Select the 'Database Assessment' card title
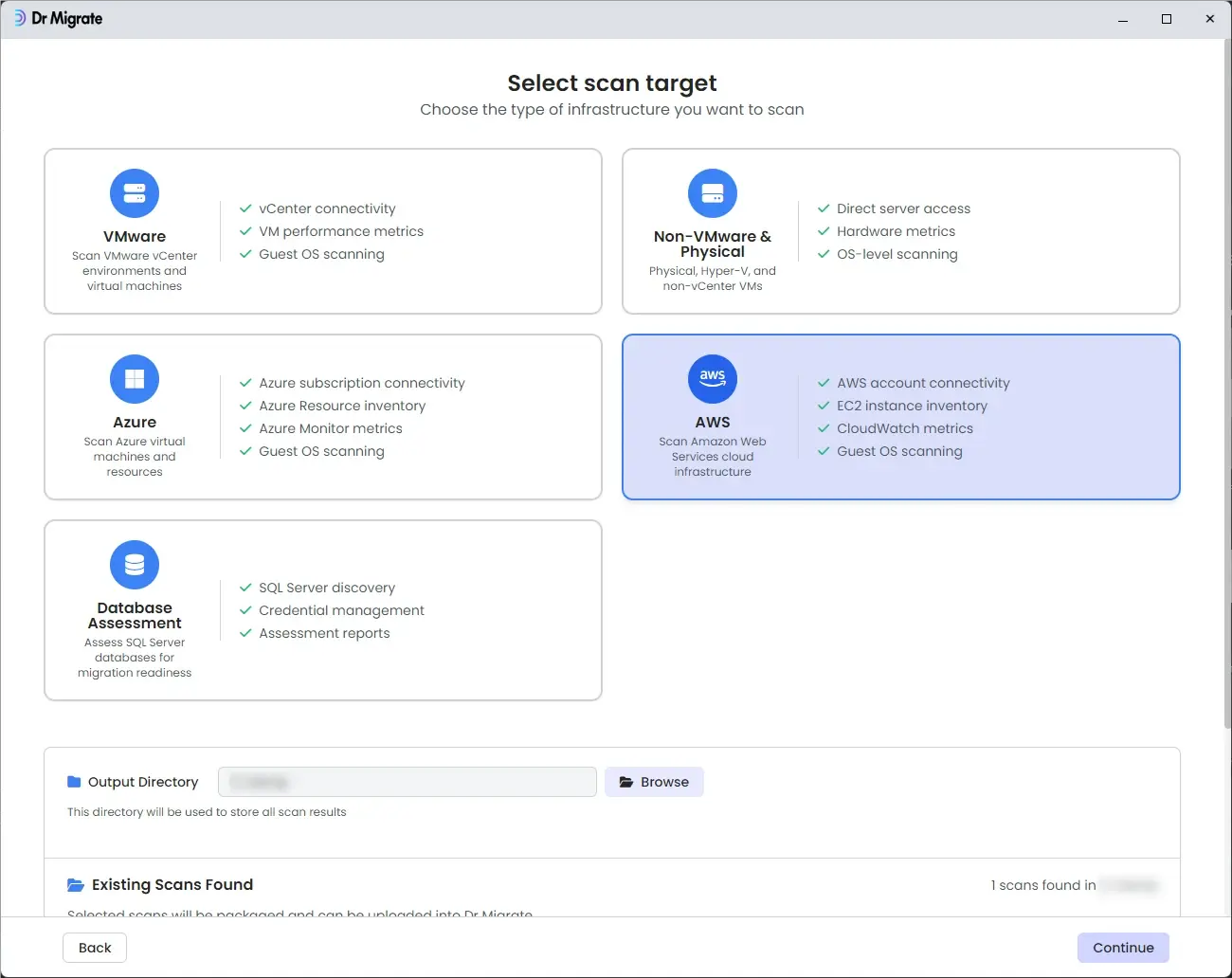Screen dimensions: 1232x978 point(135,616)
